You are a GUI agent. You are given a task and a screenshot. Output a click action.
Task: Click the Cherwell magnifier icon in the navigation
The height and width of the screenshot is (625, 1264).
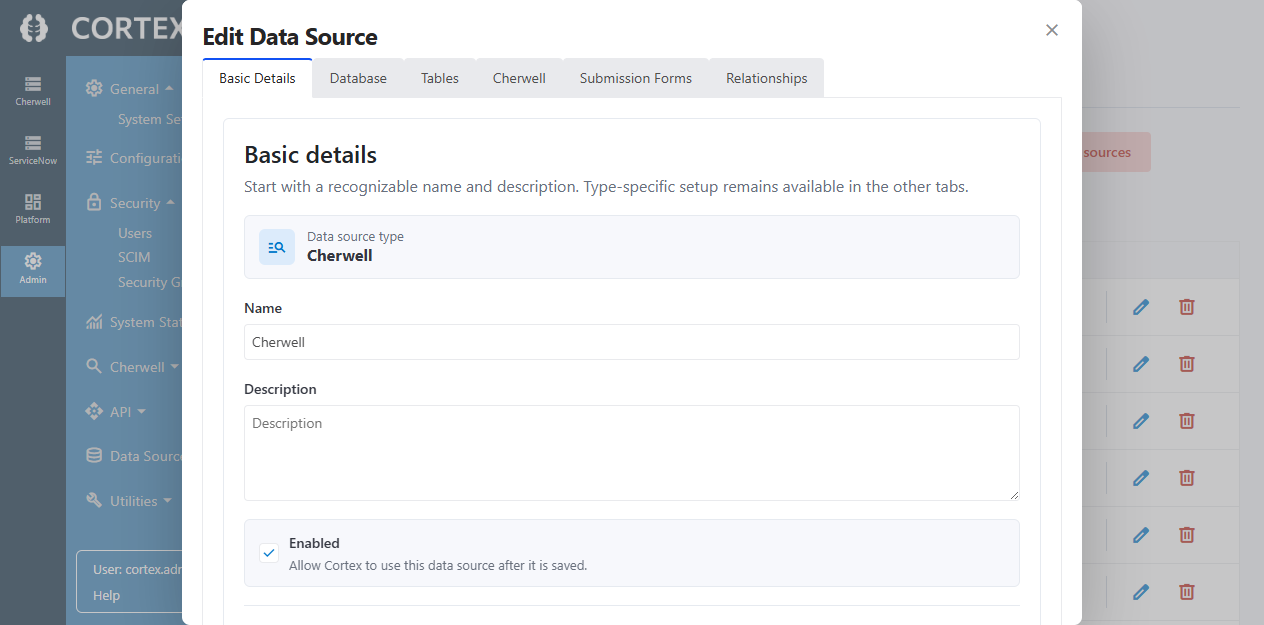94,366
